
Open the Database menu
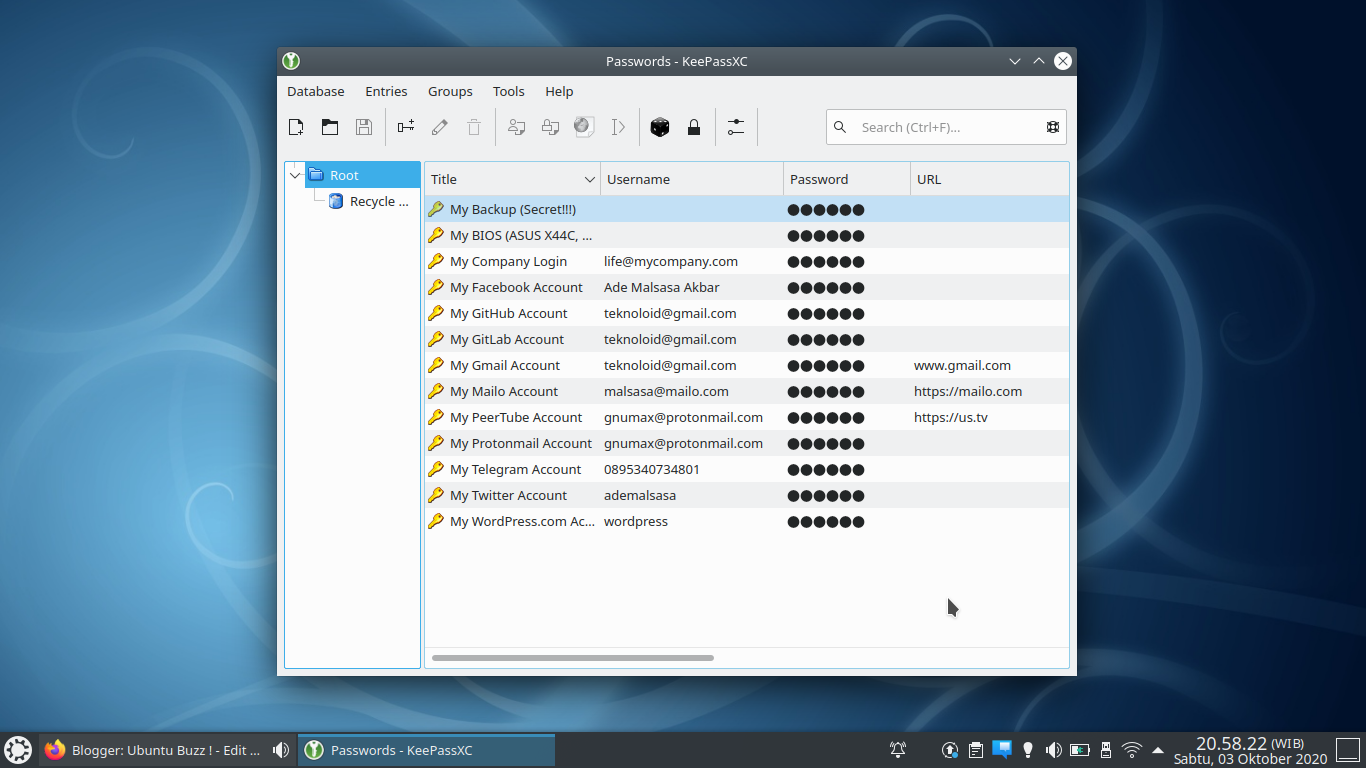(315, 91)
